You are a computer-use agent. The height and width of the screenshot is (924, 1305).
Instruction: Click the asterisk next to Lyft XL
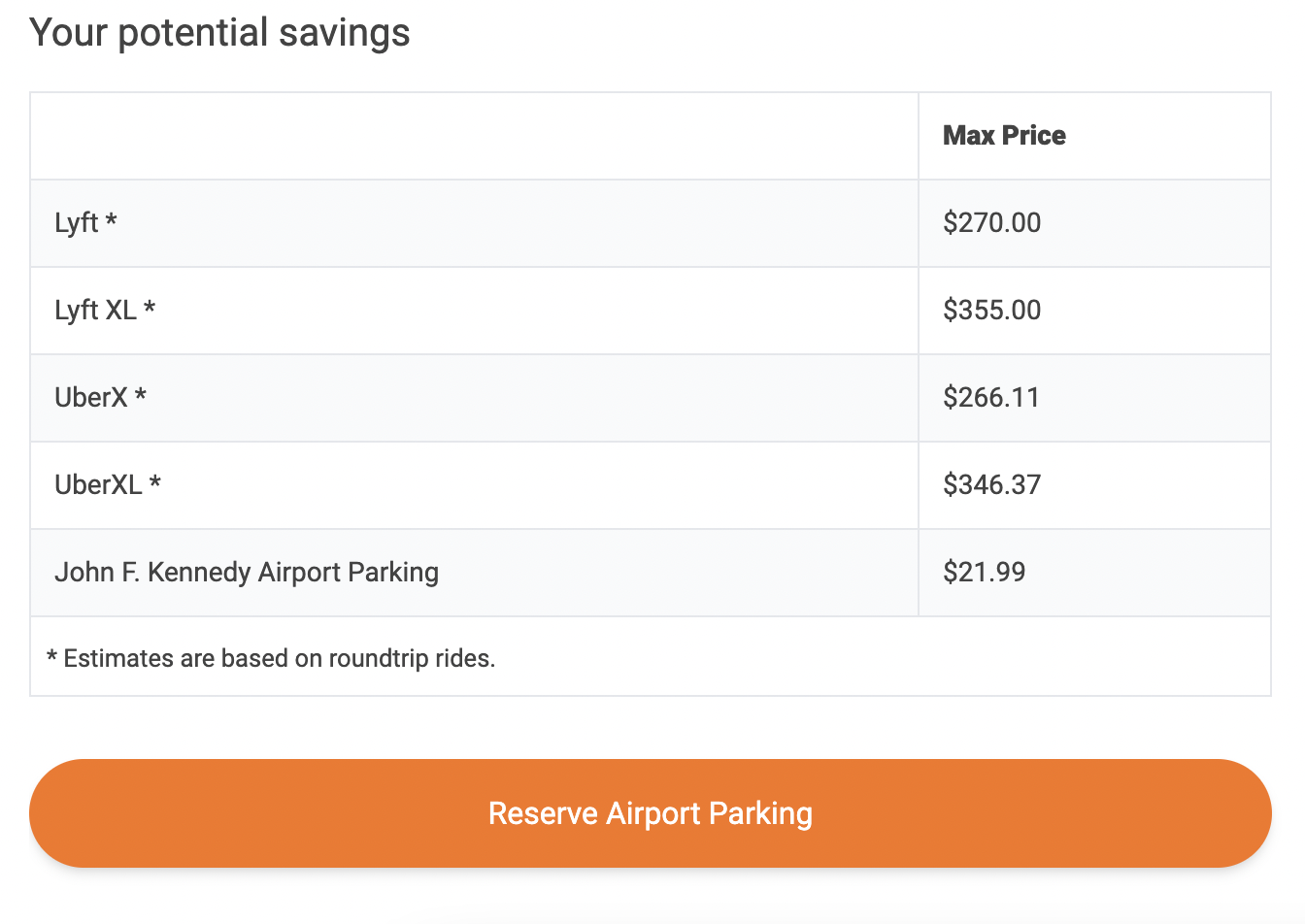(x=150, y=308)
